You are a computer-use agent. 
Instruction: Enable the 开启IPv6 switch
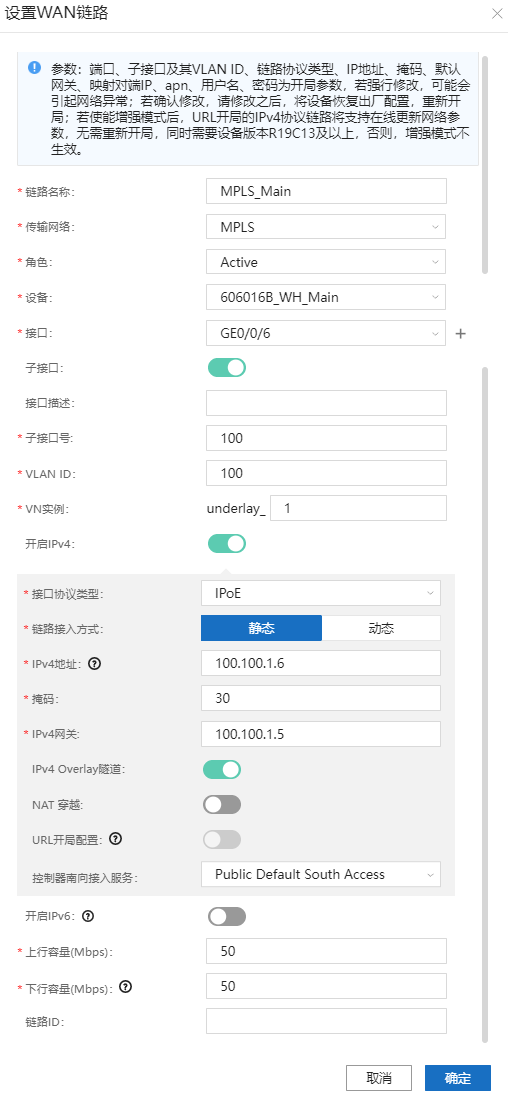tap(227, 916)
